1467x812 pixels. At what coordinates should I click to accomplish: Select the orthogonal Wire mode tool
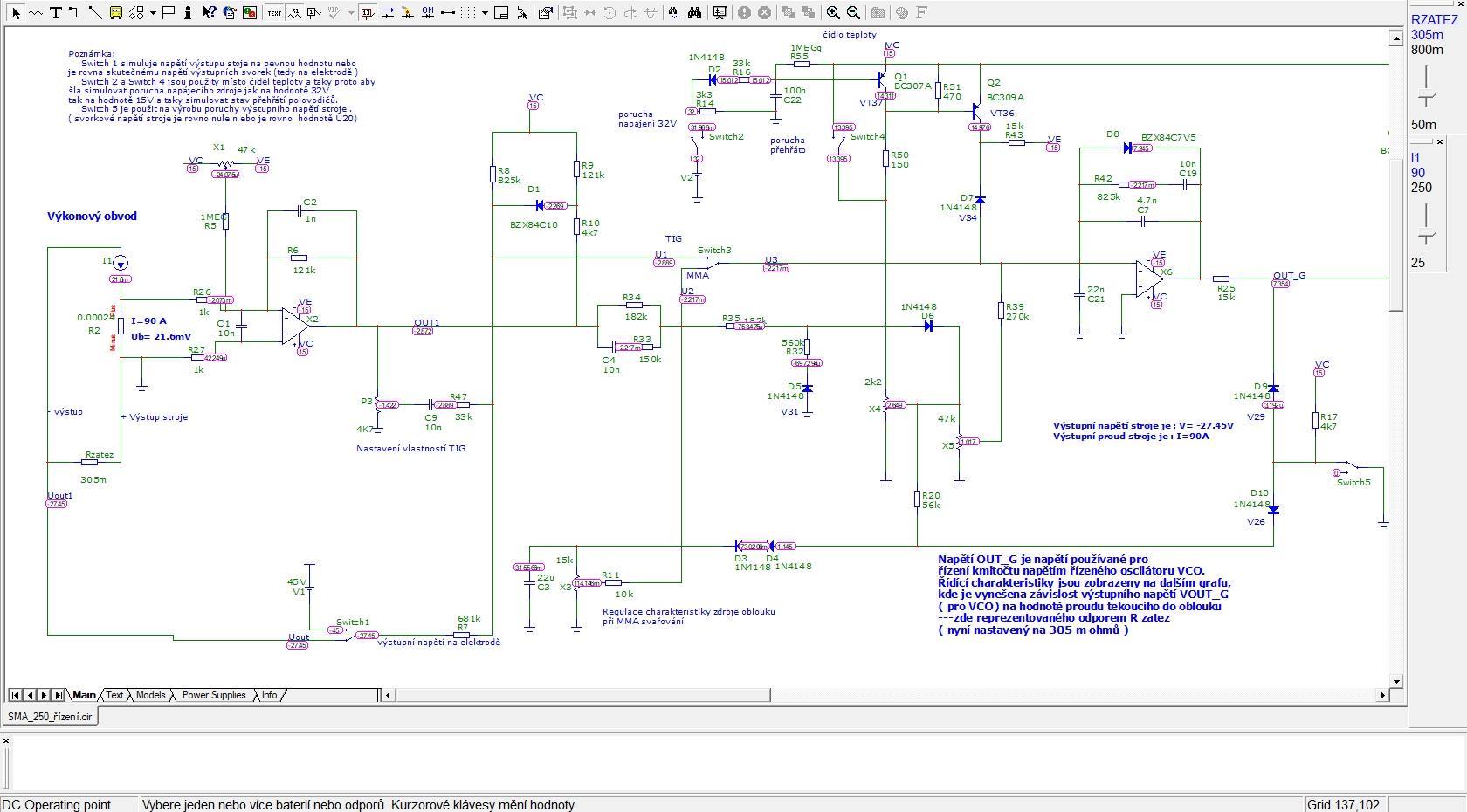tap(75, 13)
